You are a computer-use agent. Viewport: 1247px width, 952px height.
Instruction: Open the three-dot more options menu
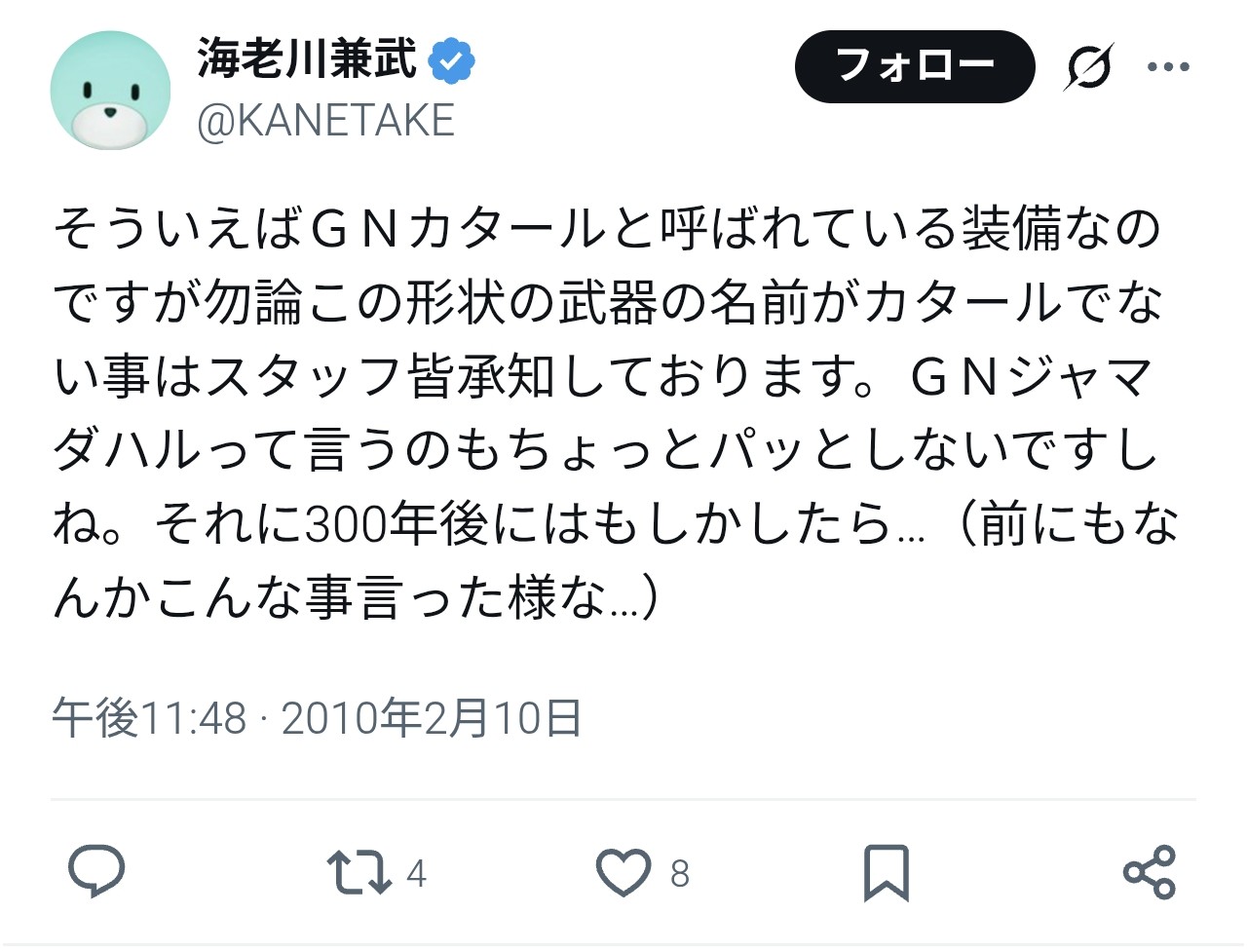1168,67
